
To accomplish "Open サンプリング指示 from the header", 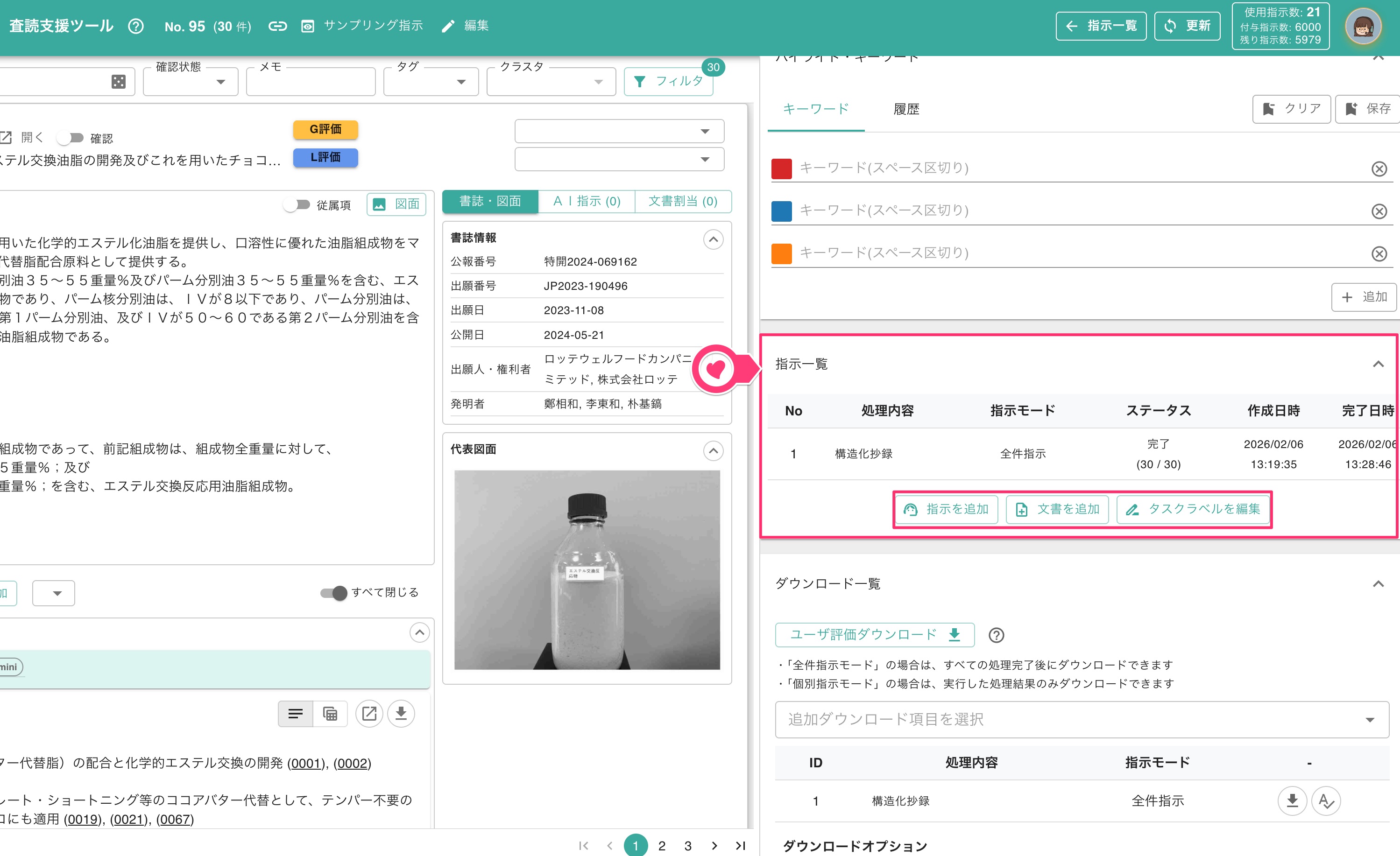I will coord(362,26).
